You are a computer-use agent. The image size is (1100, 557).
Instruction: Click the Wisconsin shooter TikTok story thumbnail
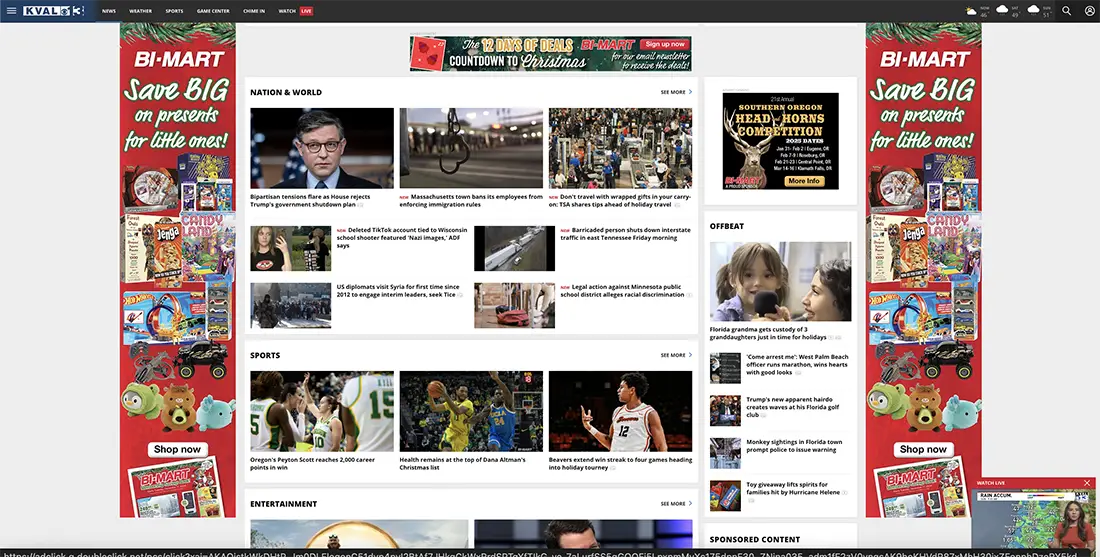click(290, 248)
